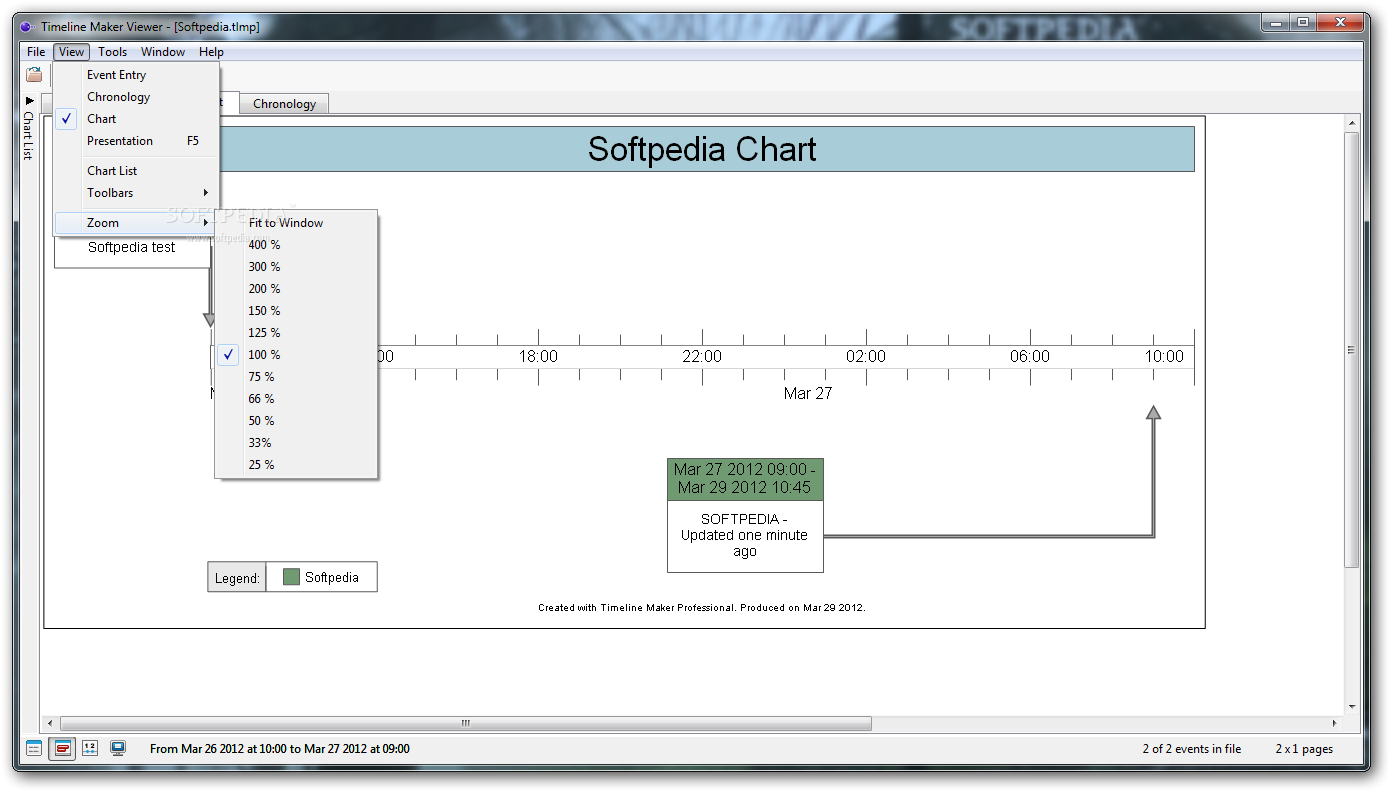The image size is (1391, 792).
Task: Set zoom to 125 %
Action: click(297, 333)
